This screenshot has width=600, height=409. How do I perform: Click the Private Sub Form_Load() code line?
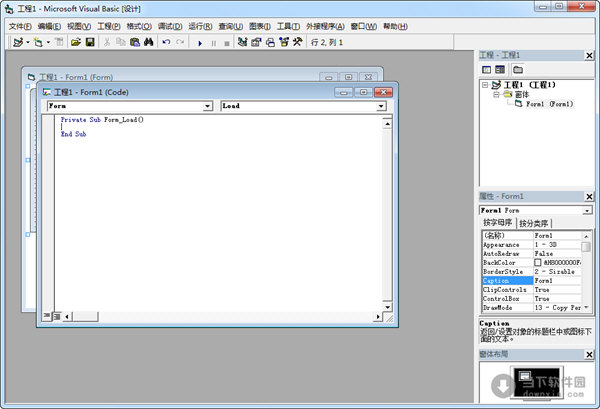pos(102,120)
